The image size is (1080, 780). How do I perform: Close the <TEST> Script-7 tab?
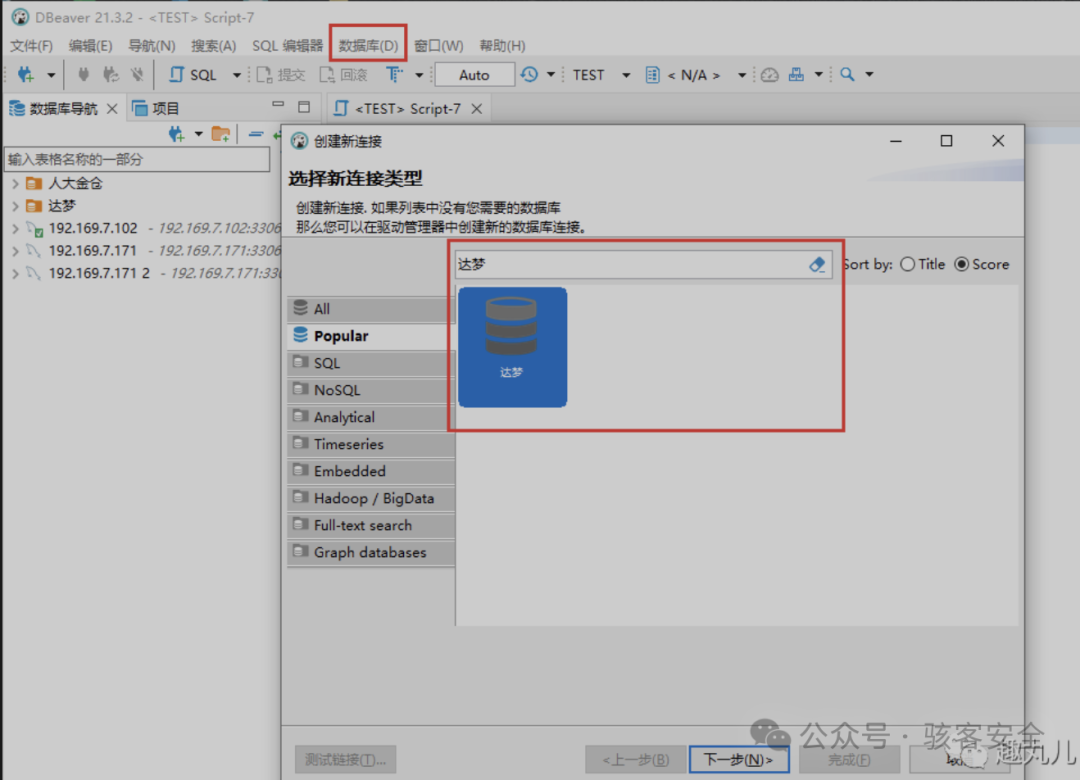tap(477, 108)
